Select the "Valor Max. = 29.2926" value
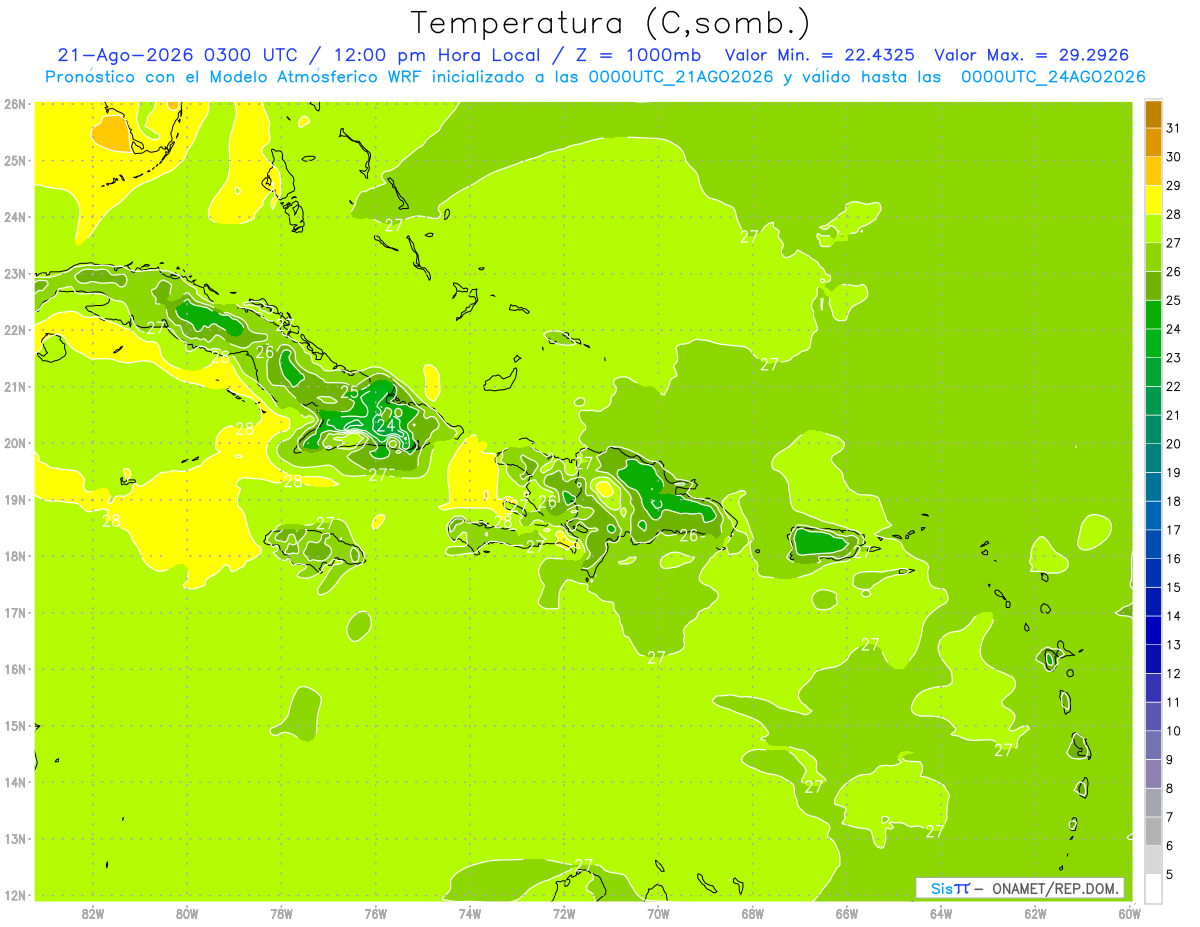This screenshot has width=1200, height=927. [x=1032, y=55]
